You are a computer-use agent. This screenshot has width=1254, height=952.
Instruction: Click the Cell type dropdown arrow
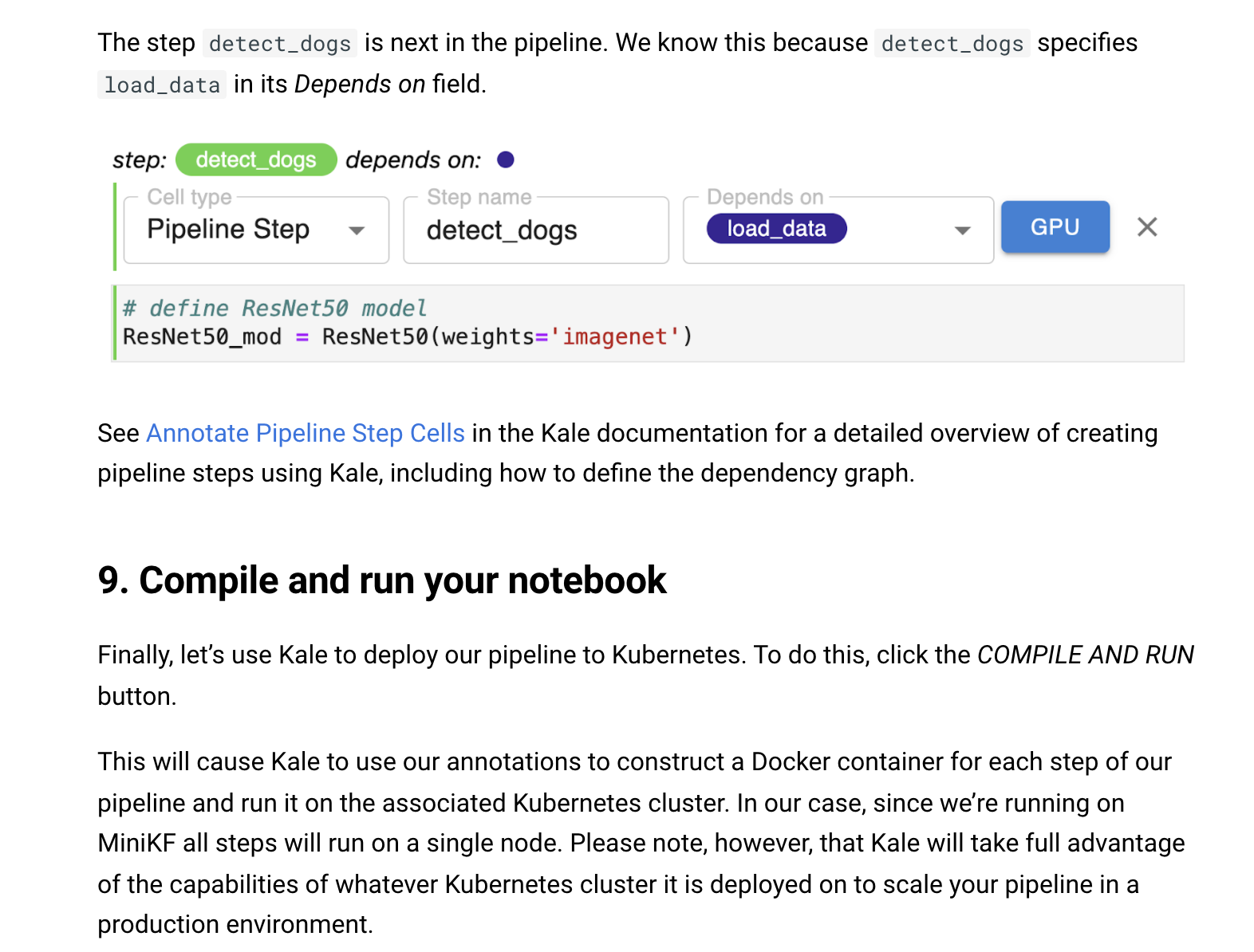tap(357, 230)
